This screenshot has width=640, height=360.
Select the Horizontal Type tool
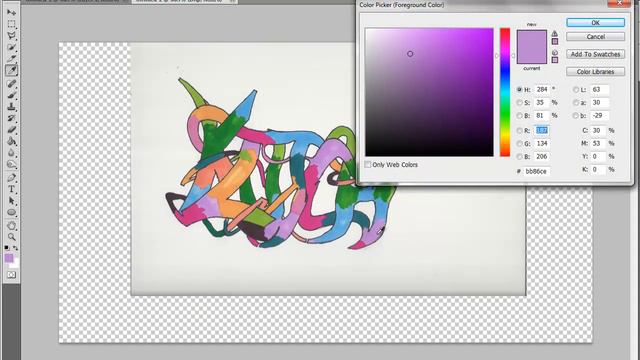click(11, 189)
